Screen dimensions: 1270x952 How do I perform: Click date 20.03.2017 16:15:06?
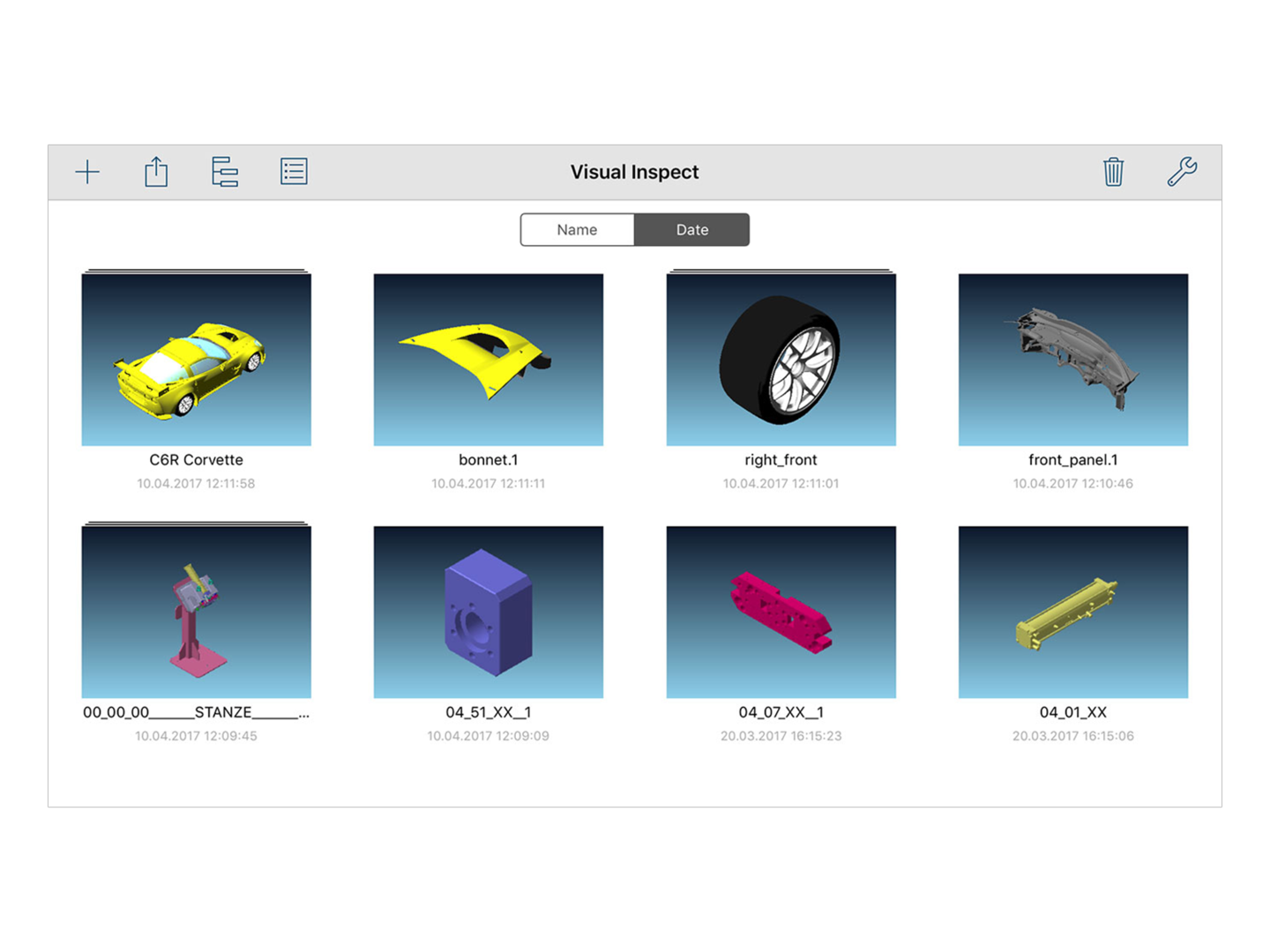click(1073, 736)
